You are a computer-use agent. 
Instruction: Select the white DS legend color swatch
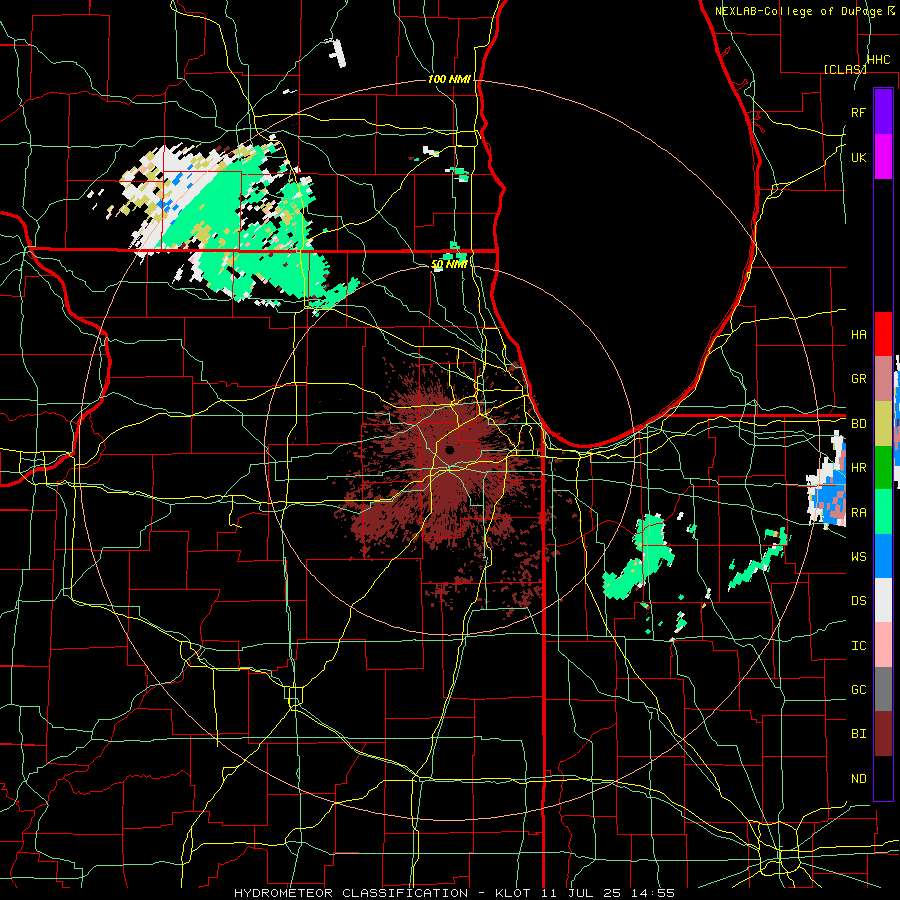tap(883, 600)
